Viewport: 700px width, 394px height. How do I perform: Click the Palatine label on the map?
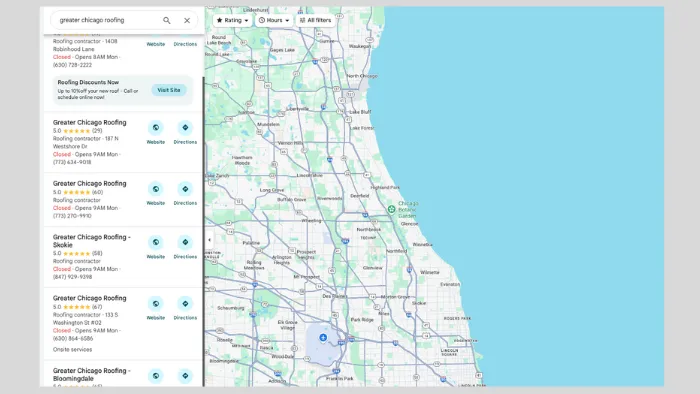pyautogui.click(x=251, y=243)
